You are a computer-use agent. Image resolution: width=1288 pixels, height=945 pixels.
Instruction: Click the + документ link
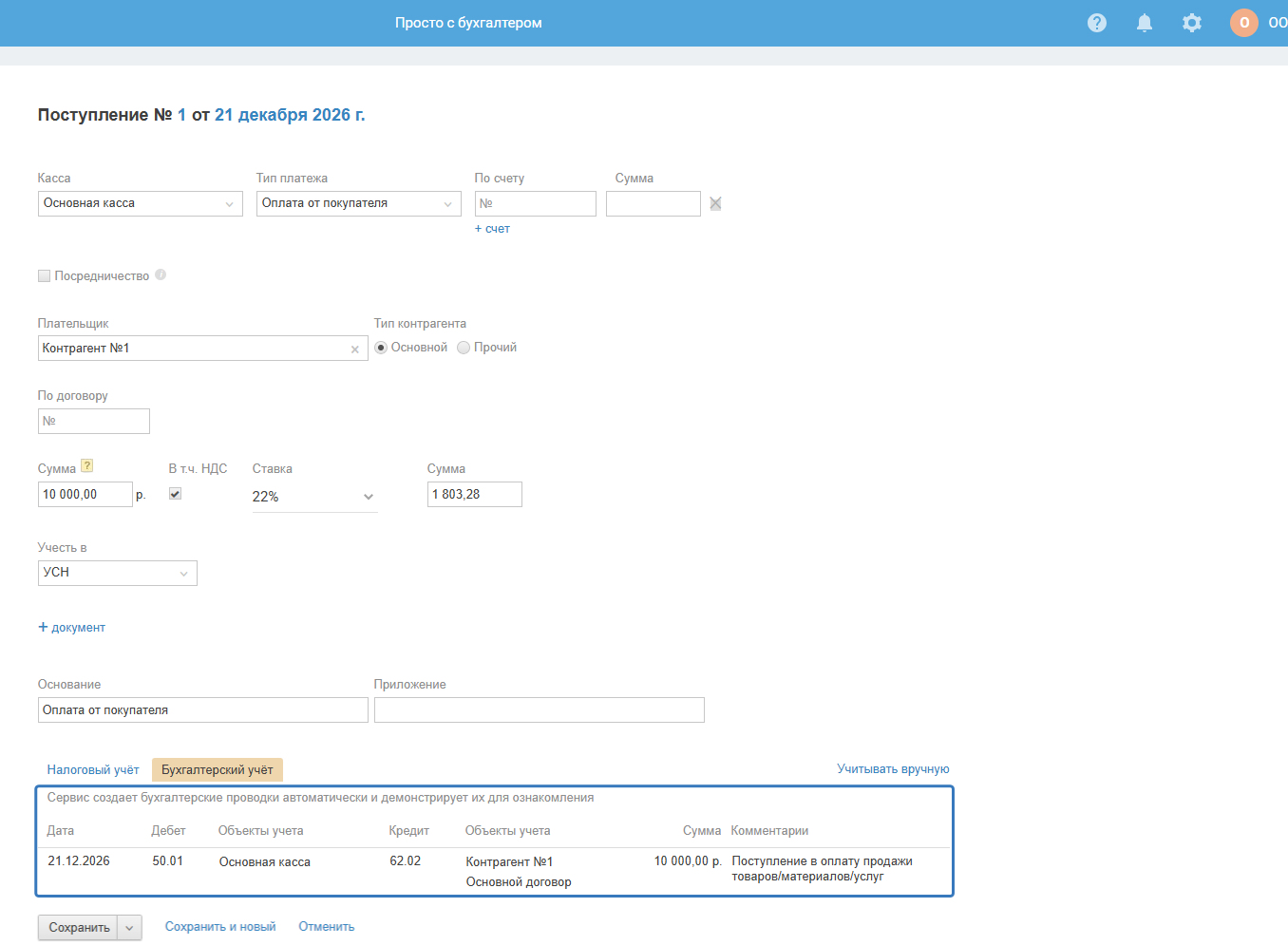click(72, 628)
